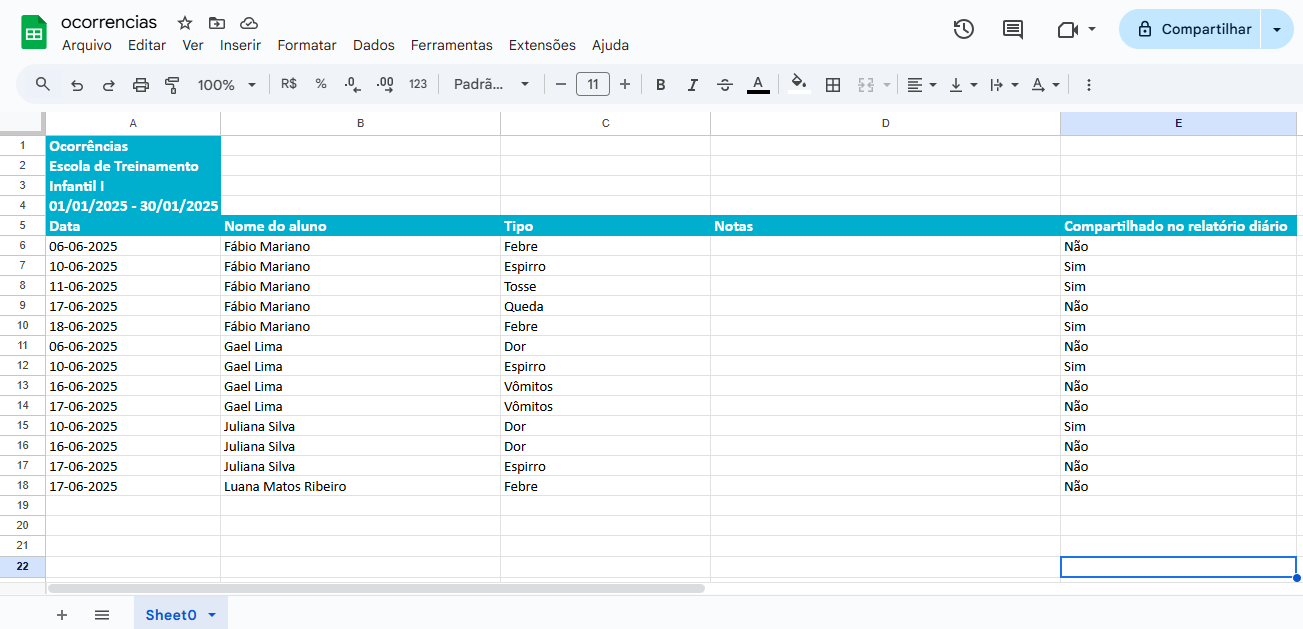Click the Compartilhar button
The height and width of the screenshot is (629, 1303).
[1190, 29]
